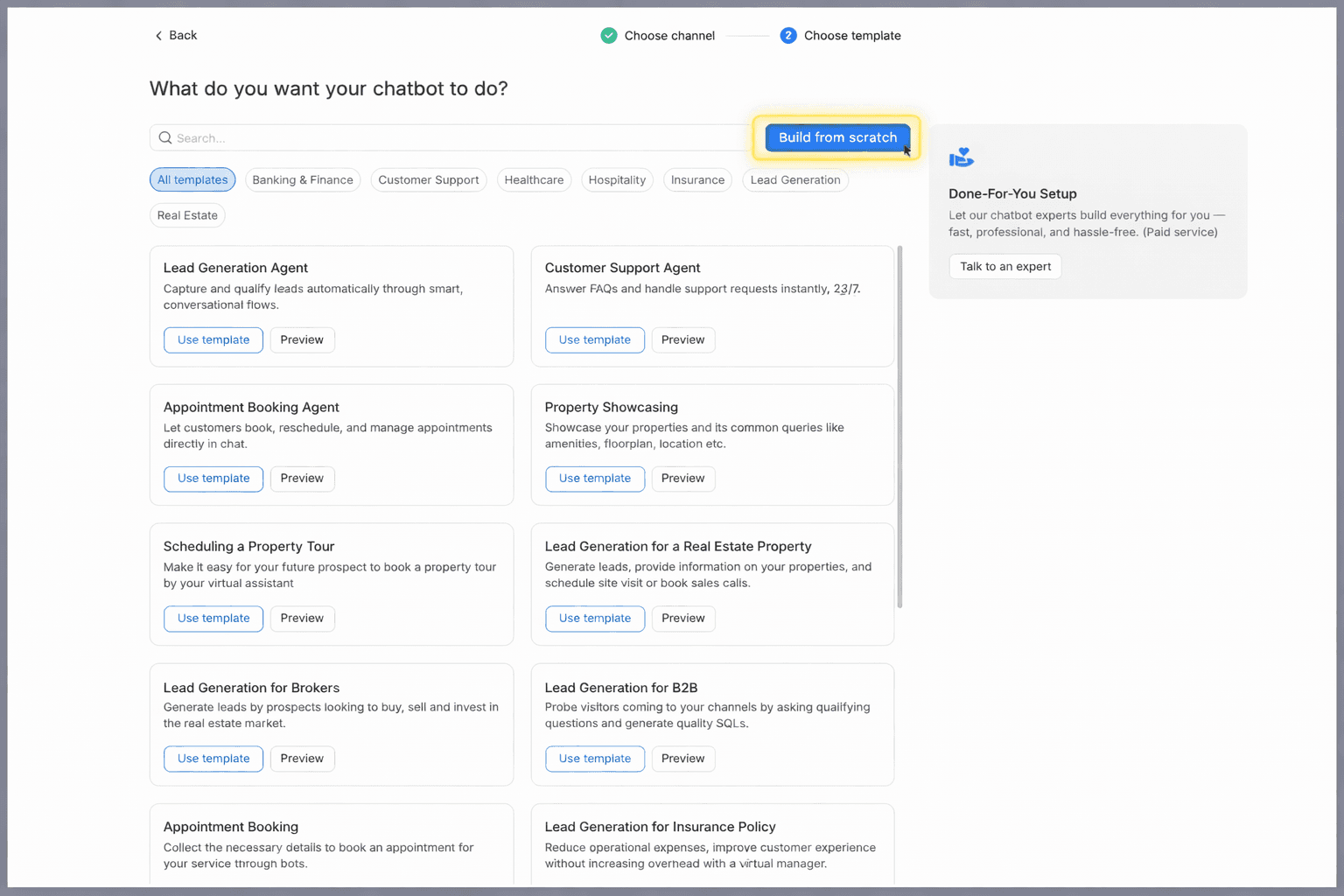This screenshot has height=896, width=1344.
Task: Click the magnifier search icon
Action: (165, 138)
